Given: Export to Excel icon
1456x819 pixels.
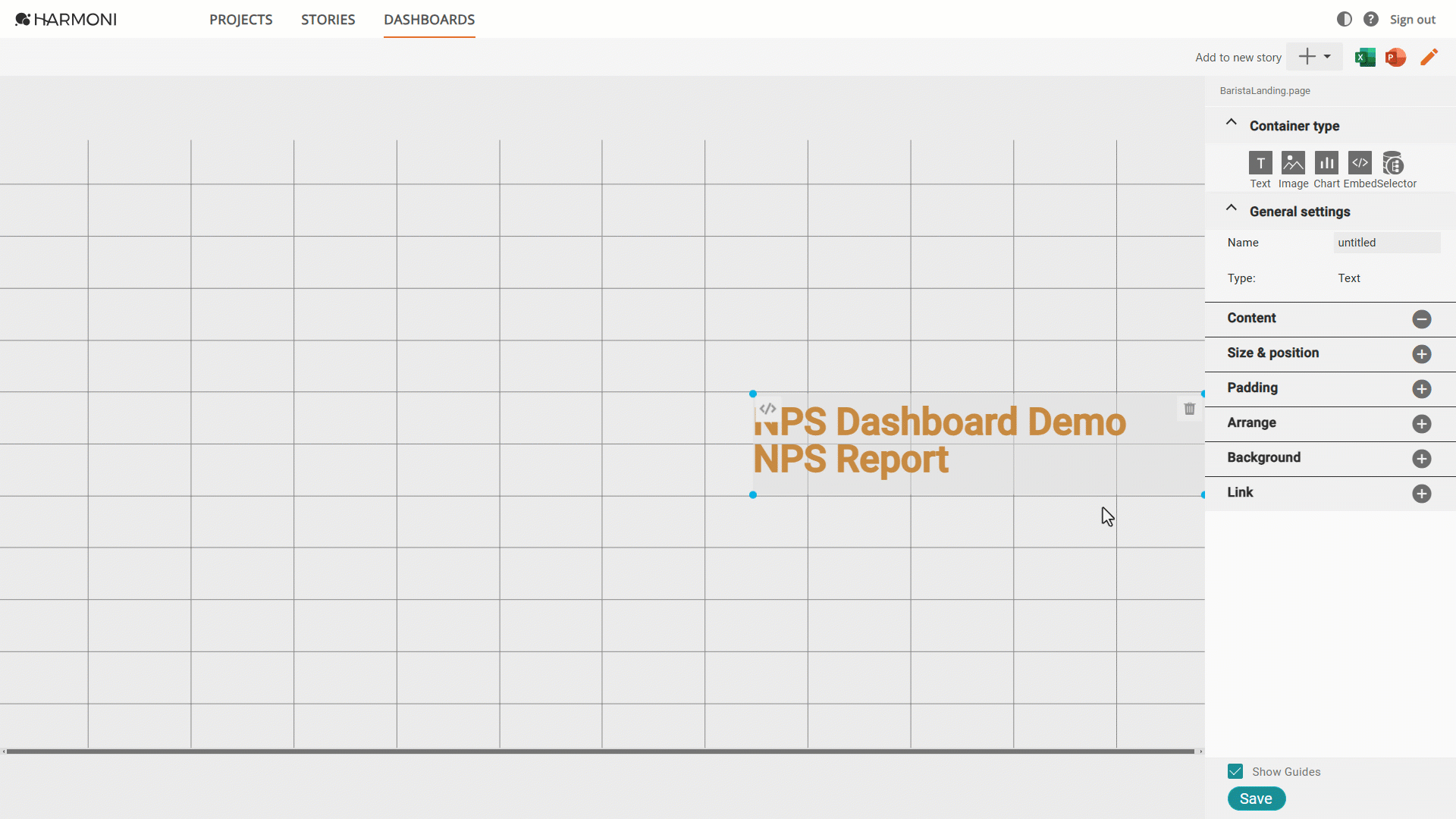Looking at the screenshot, I should 1365,57.
